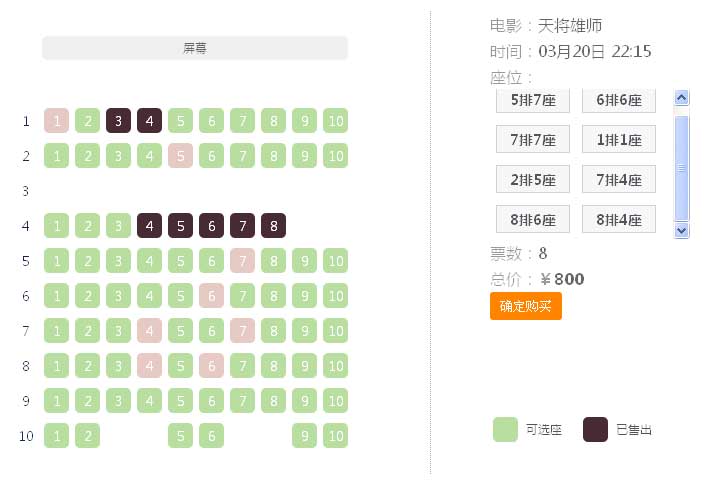Select green seat 1 in row 4
The image size is (723, 486).
point(56,226)
